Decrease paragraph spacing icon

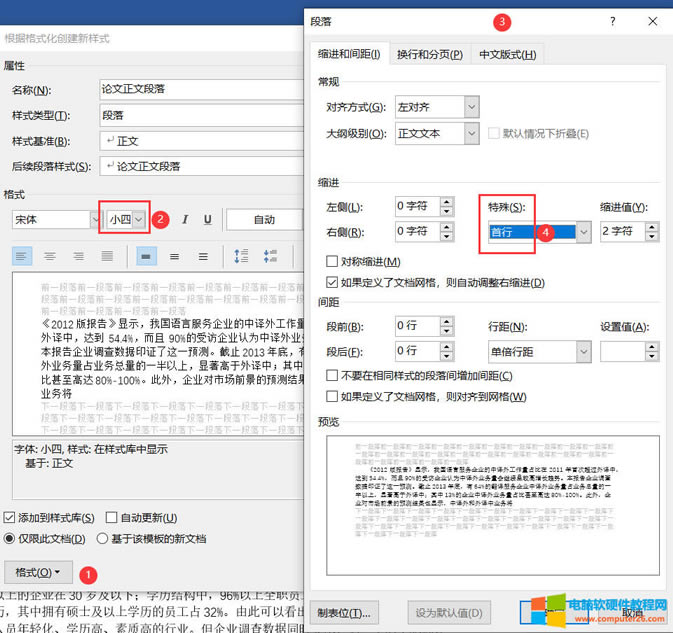[270, 256]
